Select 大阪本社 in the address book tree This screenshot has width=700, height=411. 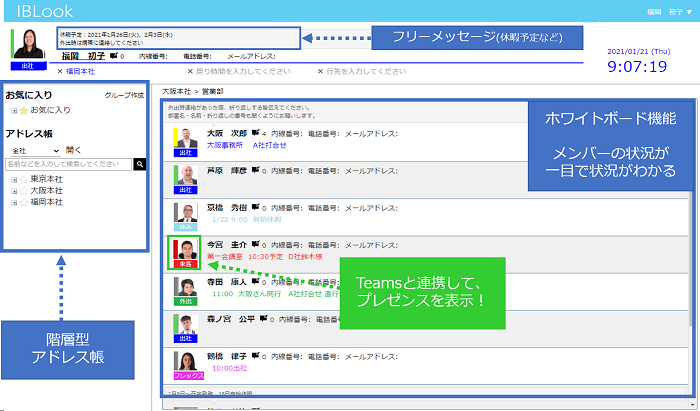point(46,191)
